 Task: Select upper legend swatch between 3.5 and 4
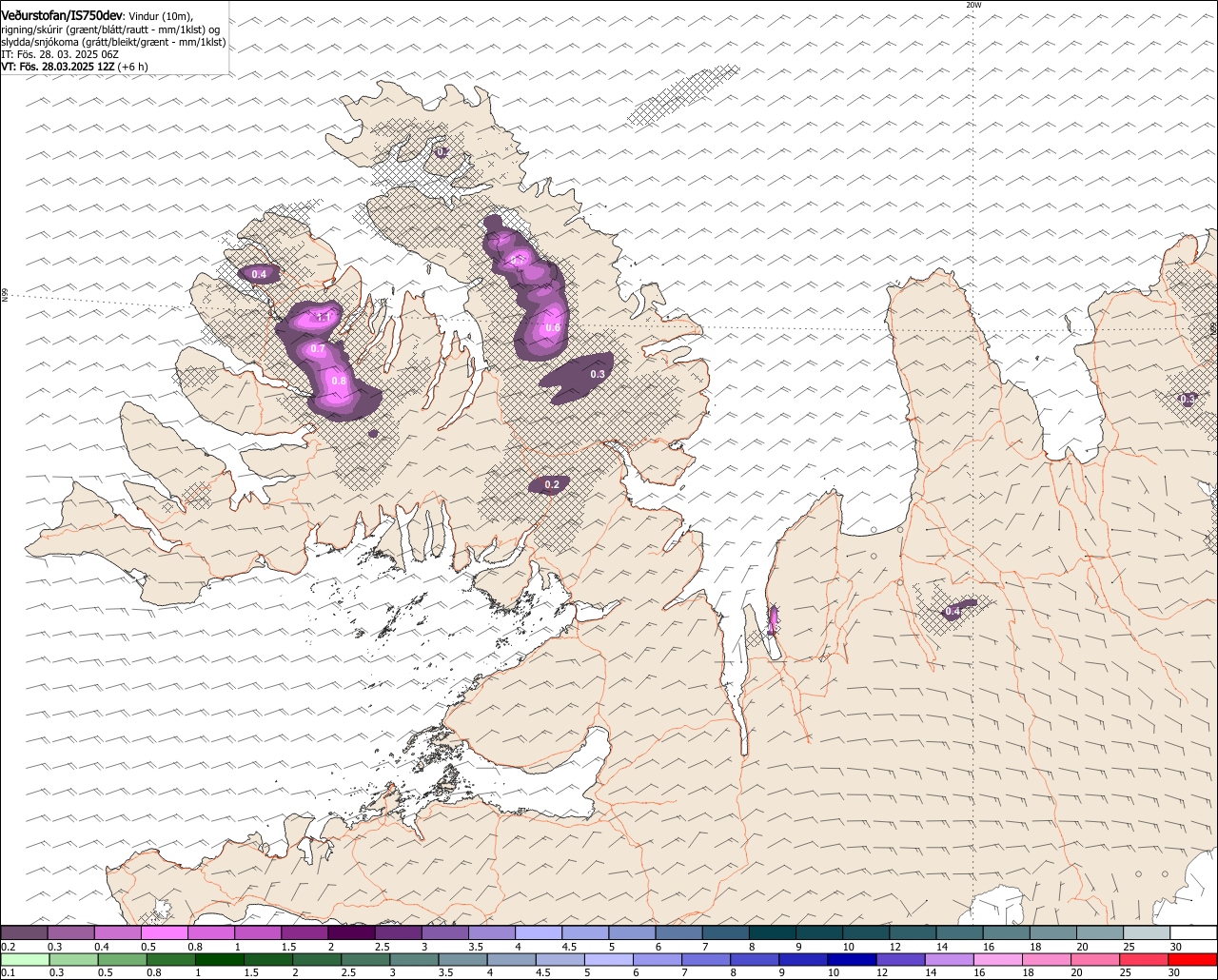coord(492,932)
